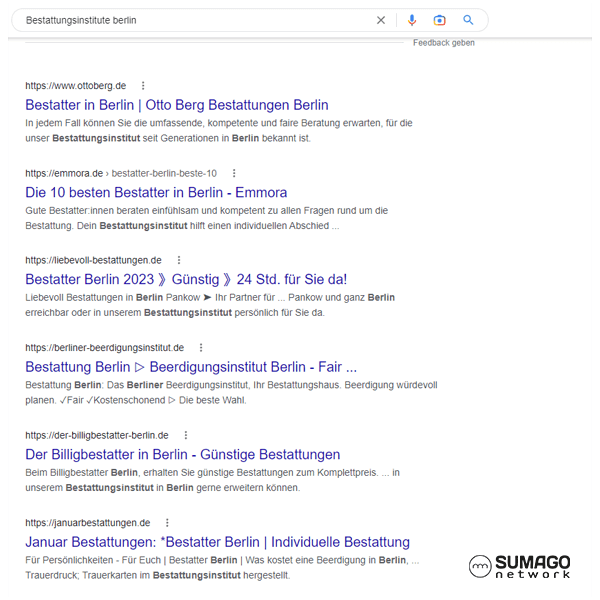The image size is (600, 600).
Task: Click the URL https://emmora.de › bestatter-berlin-beste-10
Action: tap(121, 173)
